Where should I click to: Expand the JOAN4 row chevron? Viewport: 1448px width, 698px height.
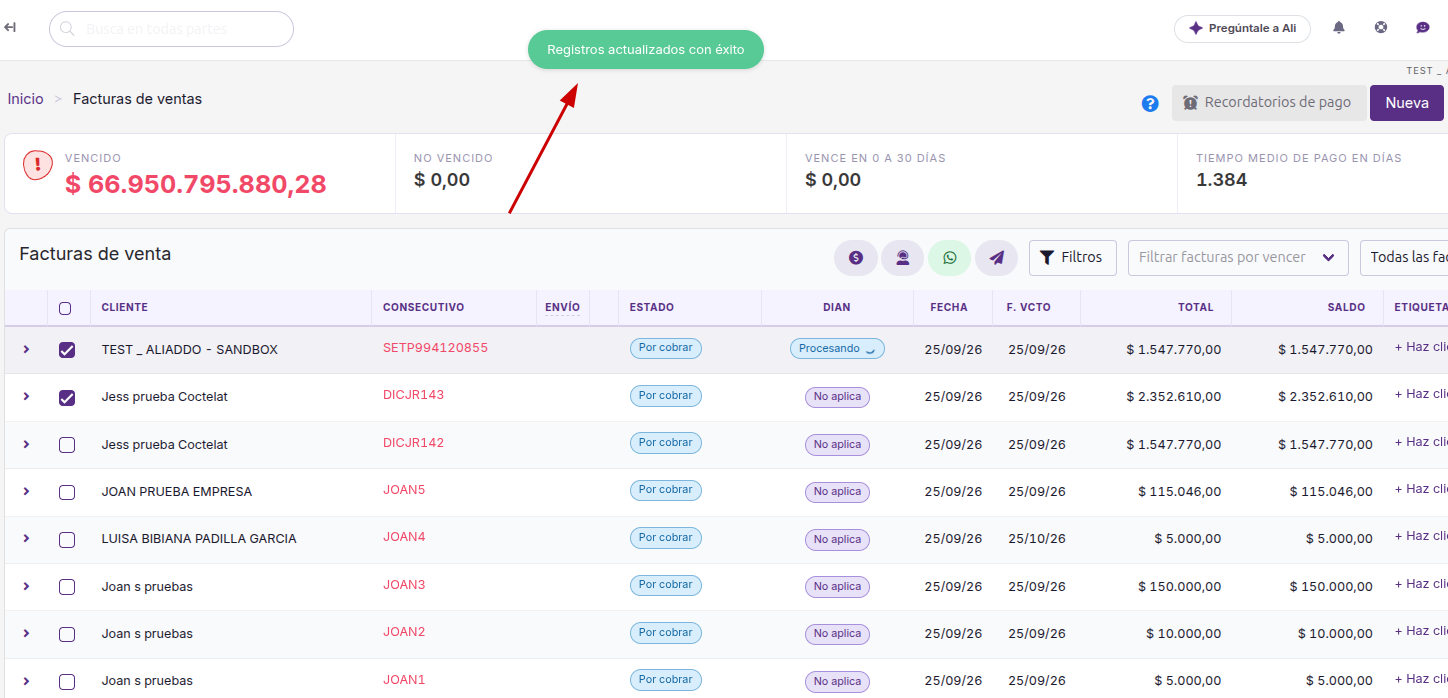[26, 538]
